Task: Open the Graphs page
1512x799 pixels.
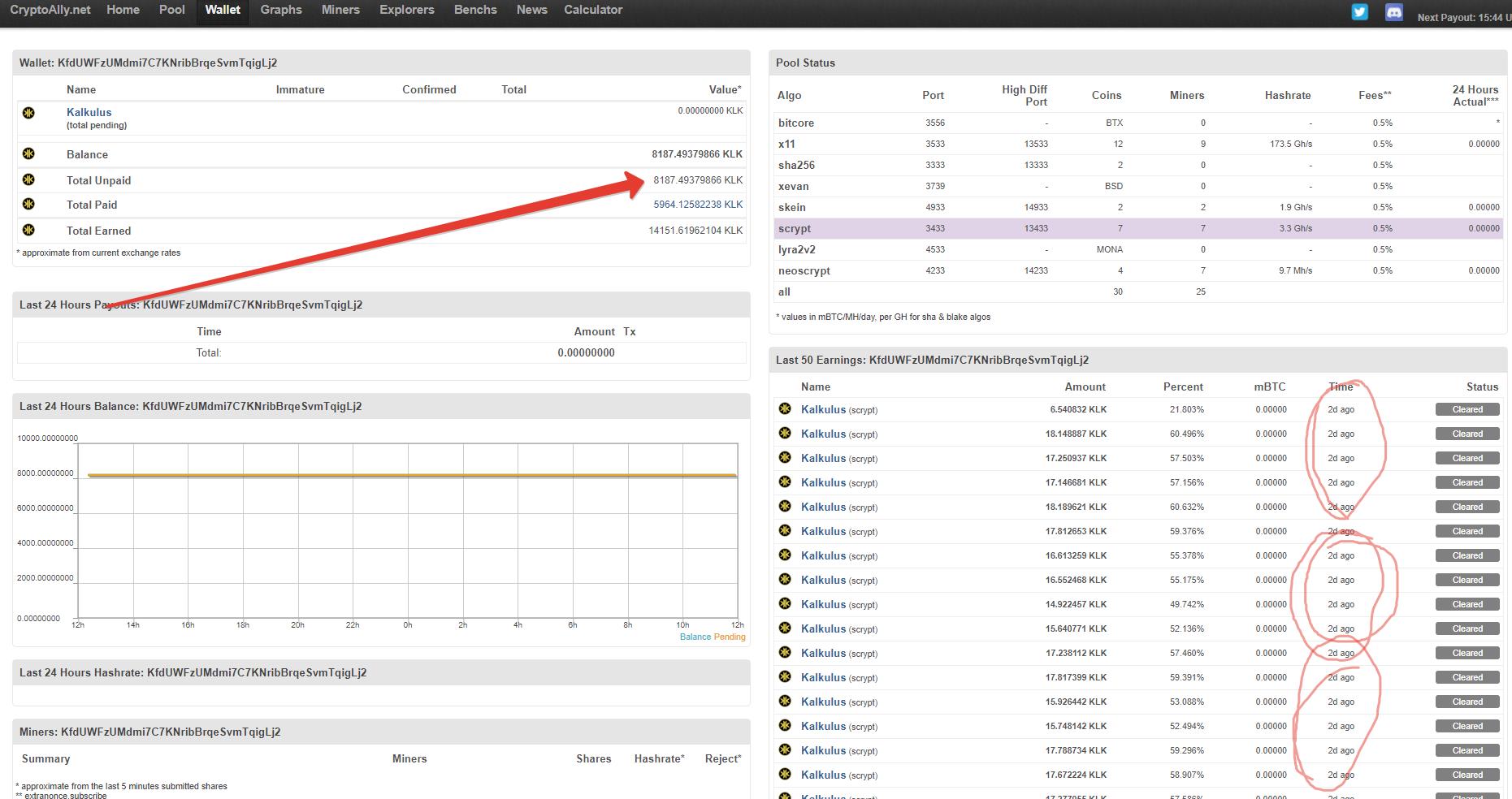Action: 281,10
